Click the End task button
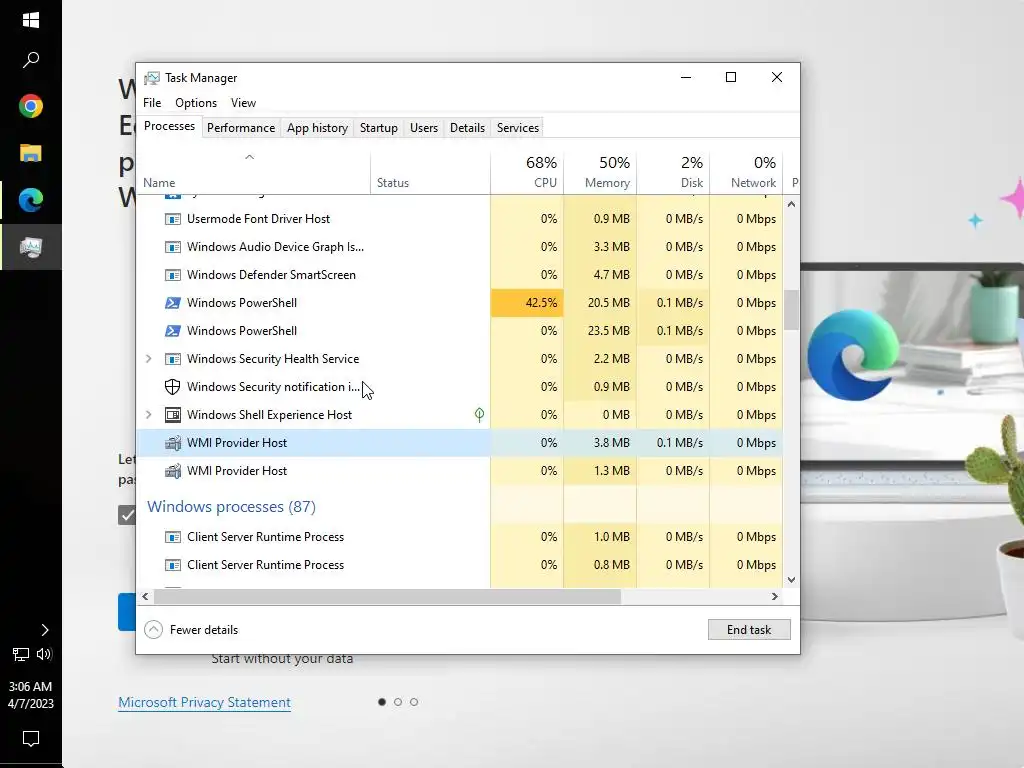The image size is (1024, 768). pos(749,630)
